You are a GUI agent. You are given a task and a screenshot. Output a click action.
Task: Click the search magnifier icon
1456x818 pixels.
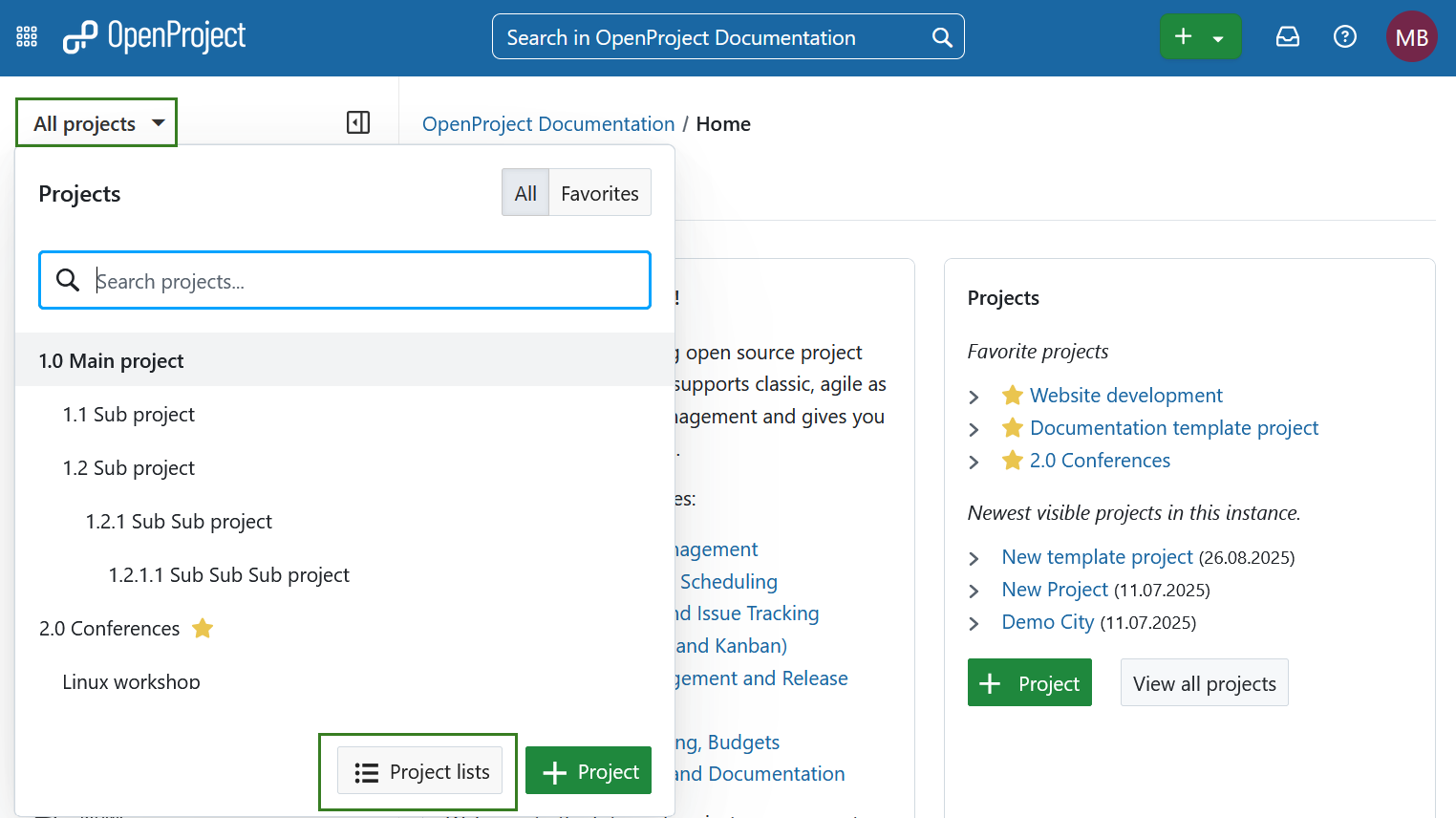point(942,36)
